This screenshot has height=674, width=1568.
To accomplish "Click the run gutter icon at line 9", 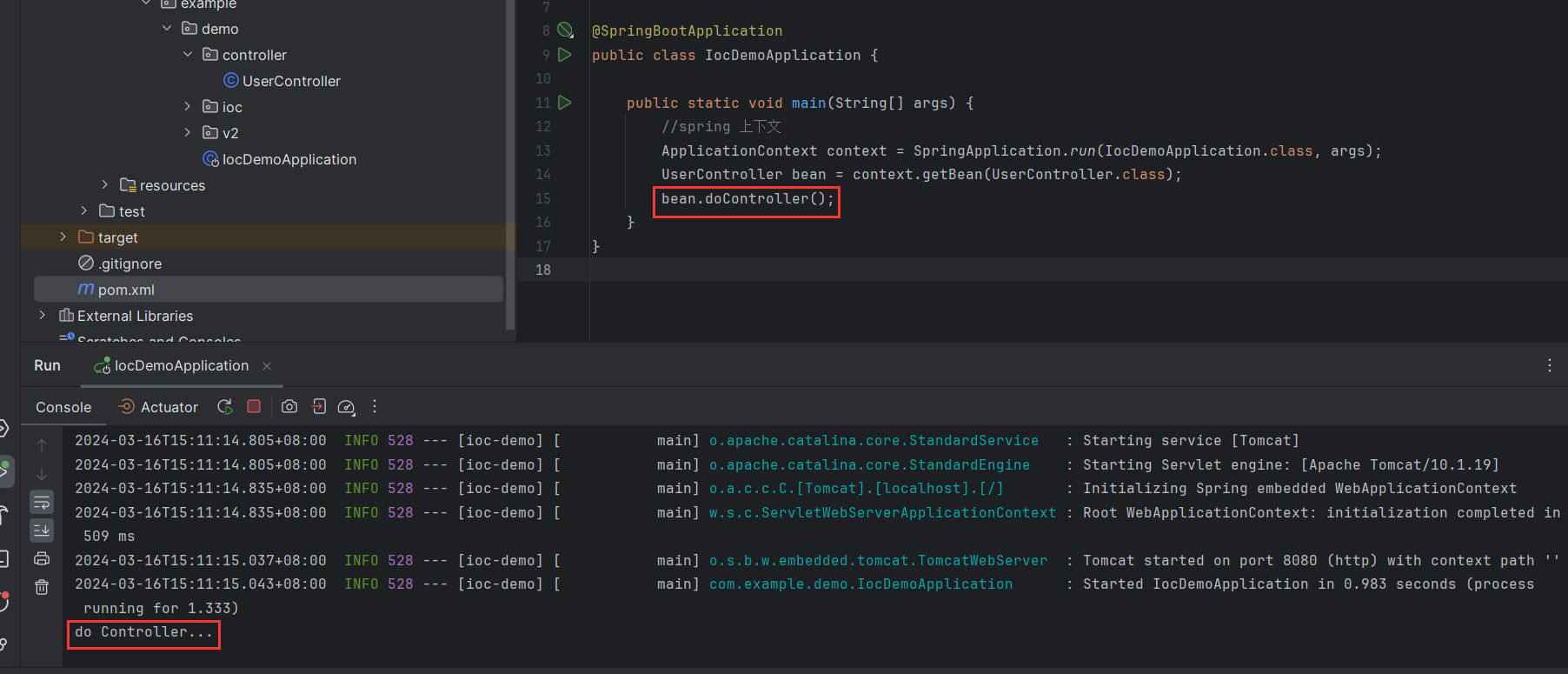I will pos(565,55).
